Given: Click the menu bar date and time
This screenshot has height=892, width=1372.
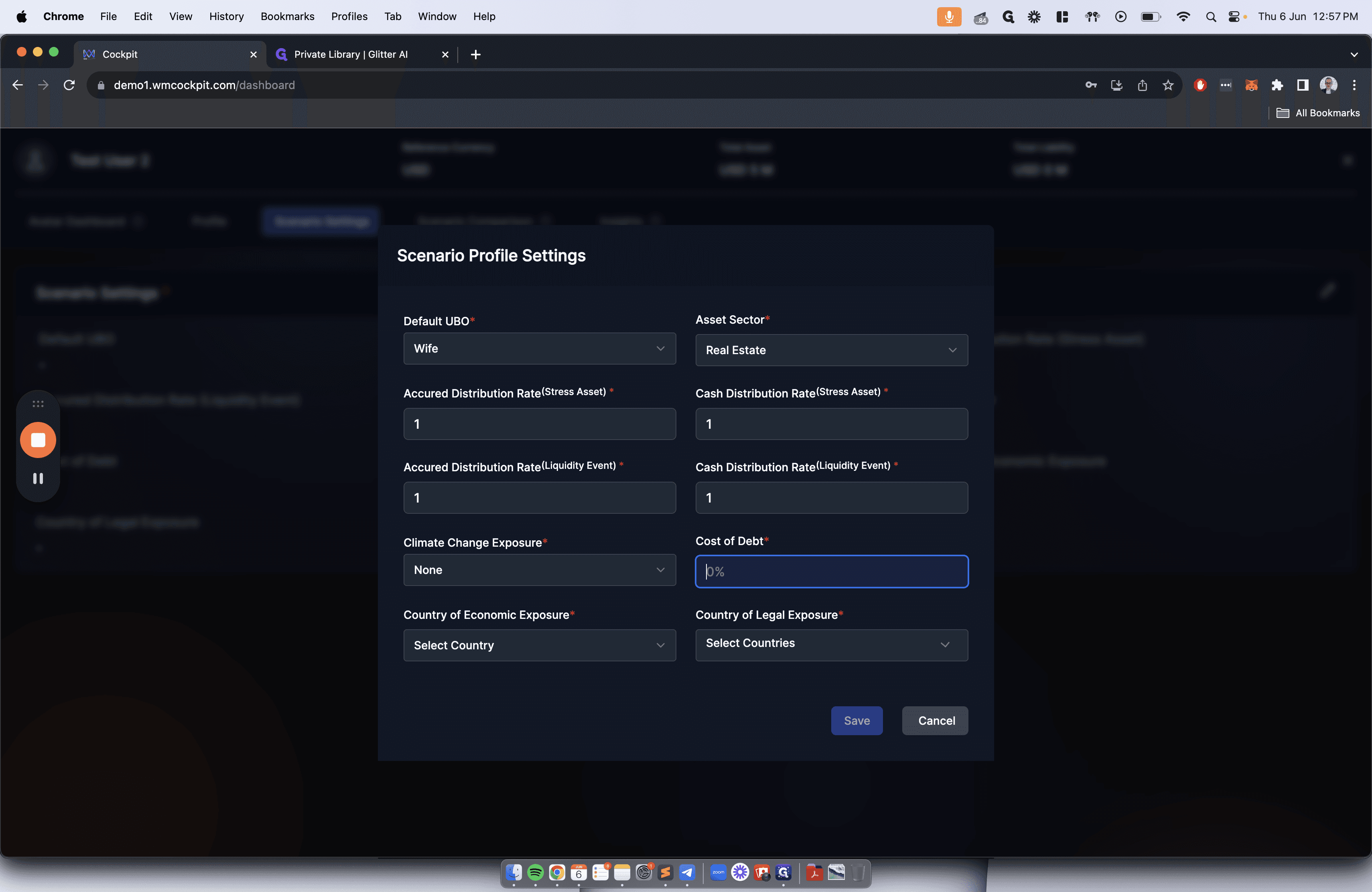Looking at the screenshot, I should click(1307, 17).
